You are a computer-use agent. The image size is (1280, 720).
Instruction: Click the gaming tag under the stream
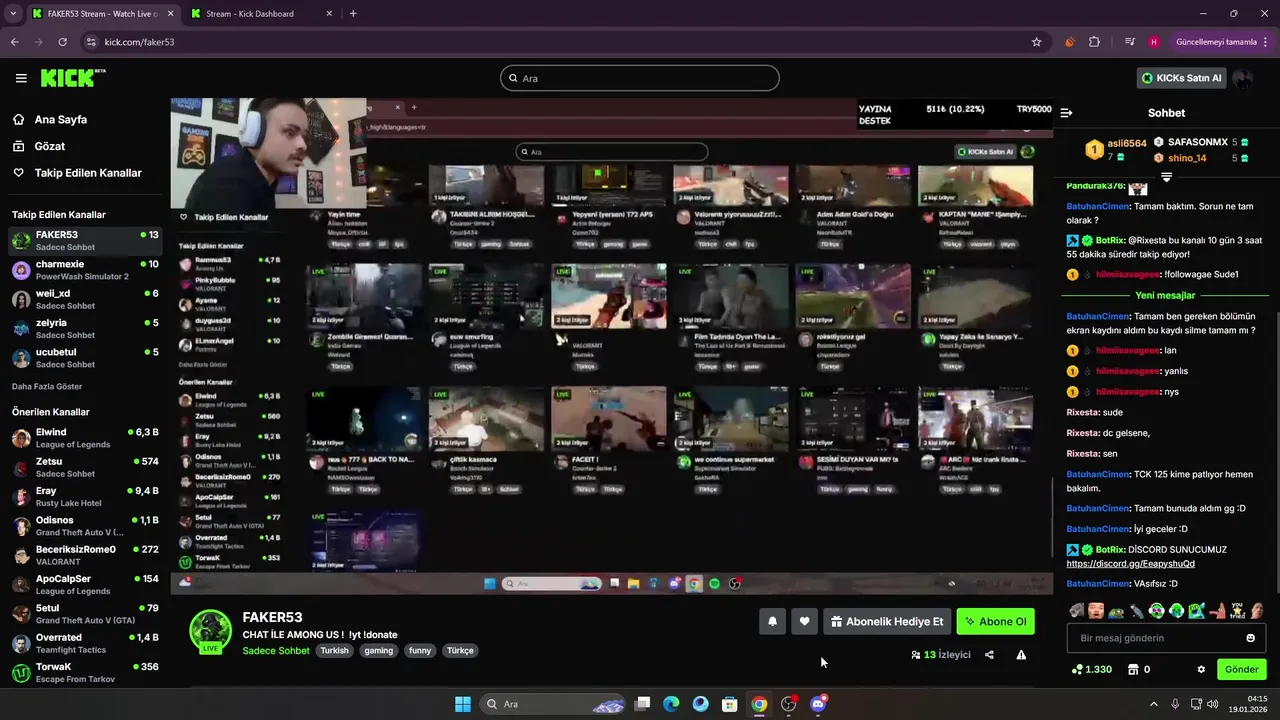pyautogui.click(x=378, y=650)
